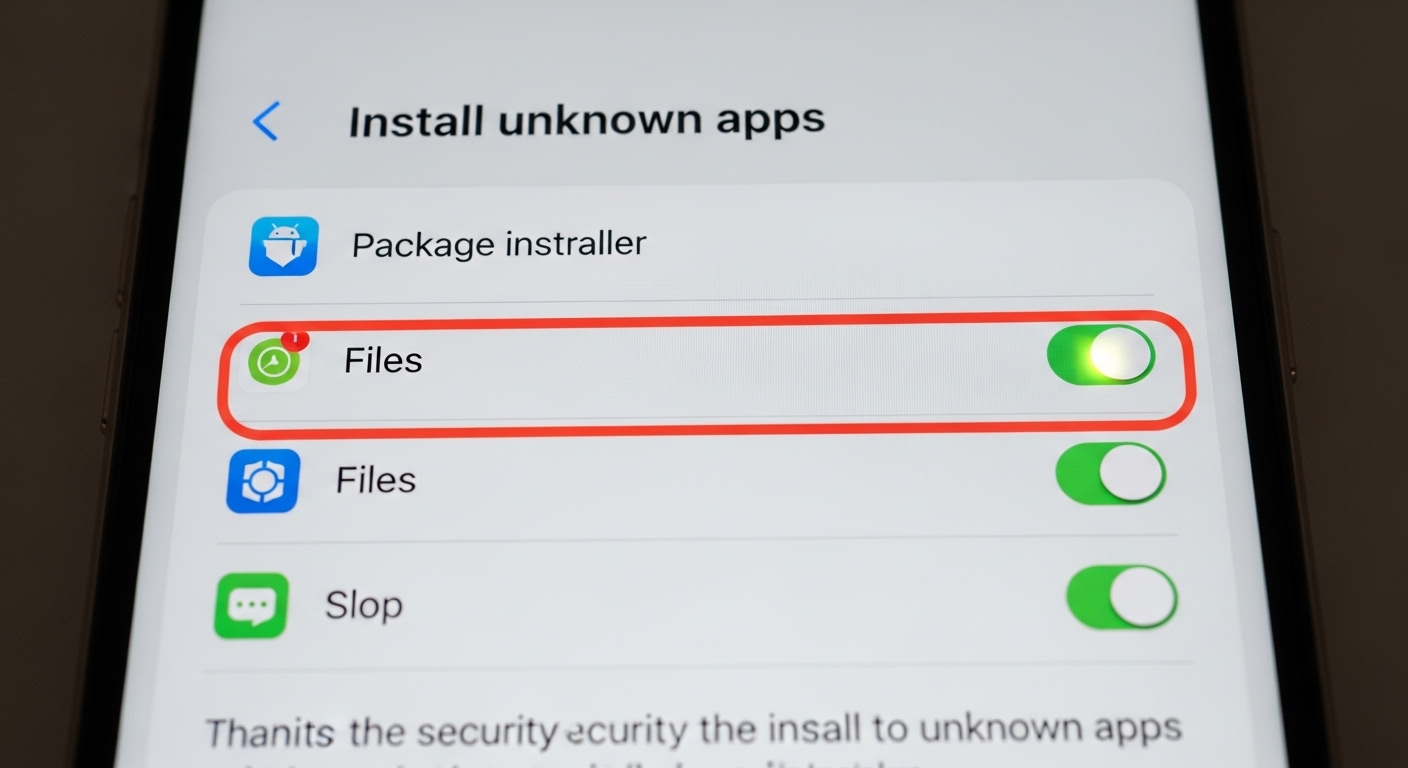The width and height of the screenshot is (1408, 768).
Task: Select the Install unknown apps header
Action: [587, 119]
